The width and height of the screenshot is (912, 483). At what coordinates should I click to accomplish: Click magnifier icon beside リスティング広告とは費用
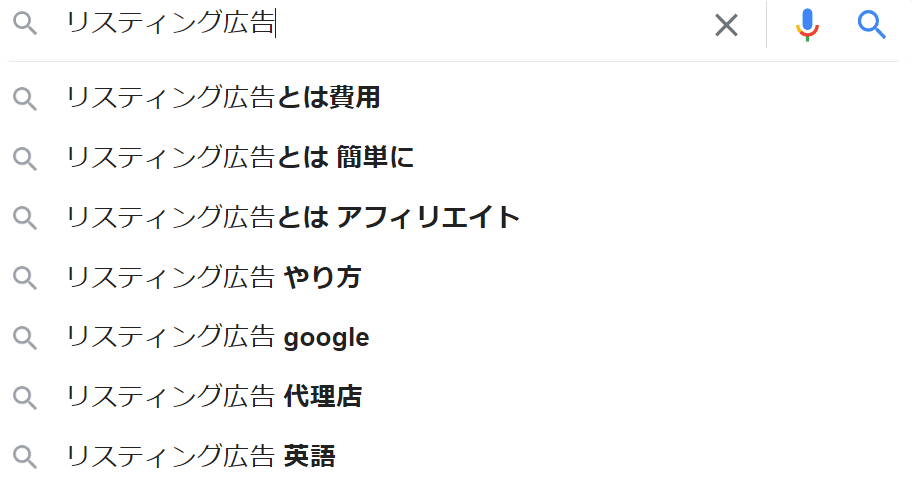pyautogui.click(x=25, y=98)
